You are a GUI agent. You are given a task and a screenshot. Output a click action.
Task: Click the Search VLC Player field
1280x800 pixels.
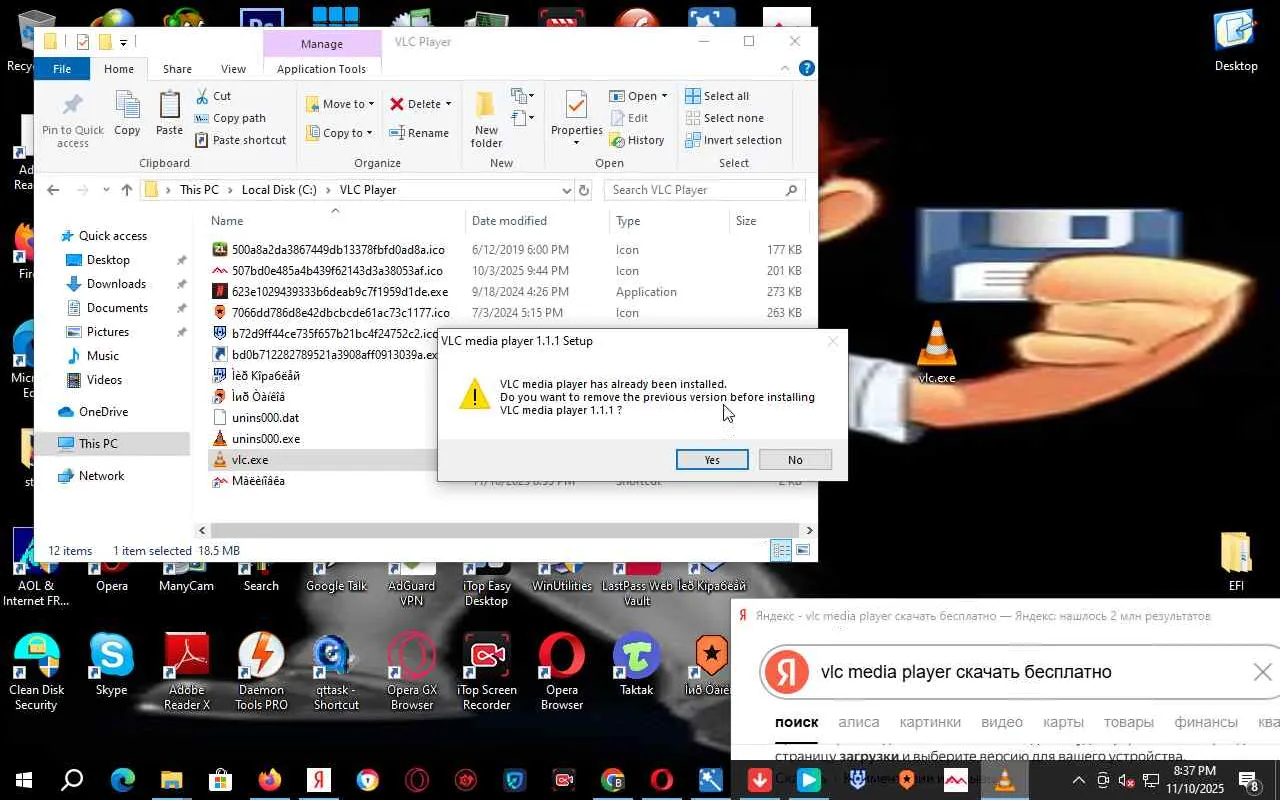coord(704,190)
